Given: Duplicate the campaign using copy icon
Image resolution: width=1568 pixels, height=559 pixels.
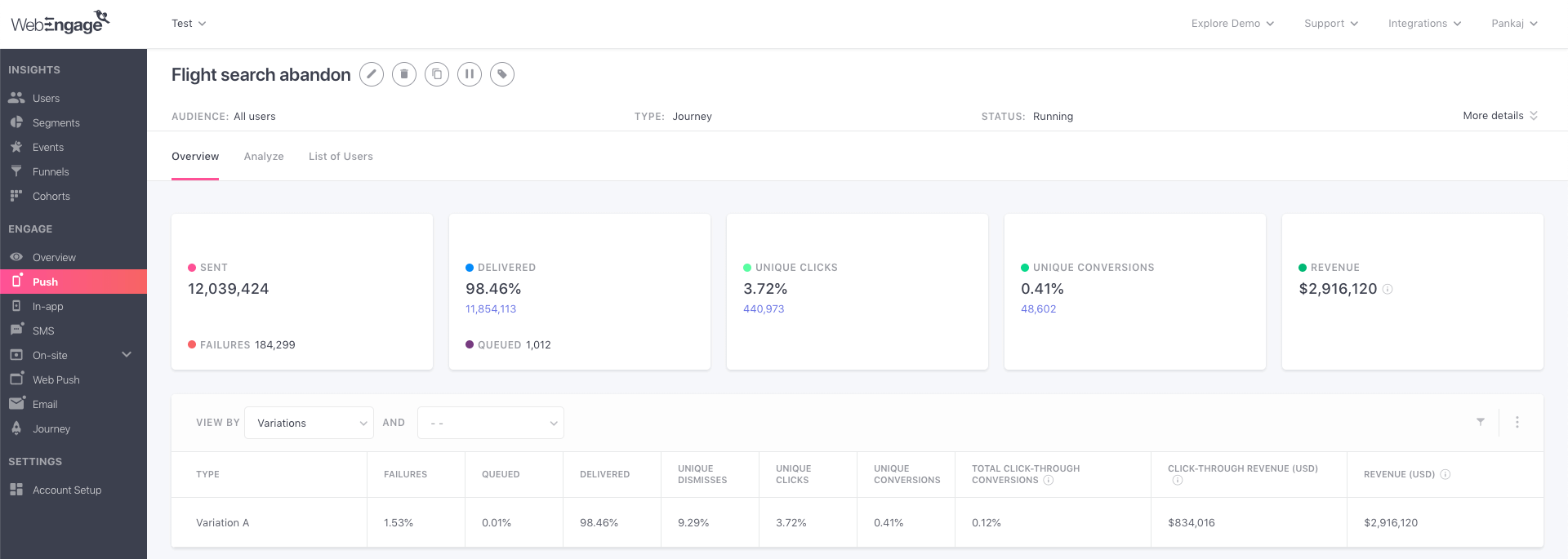Looking at the screenshot, I should pos(437,74).
